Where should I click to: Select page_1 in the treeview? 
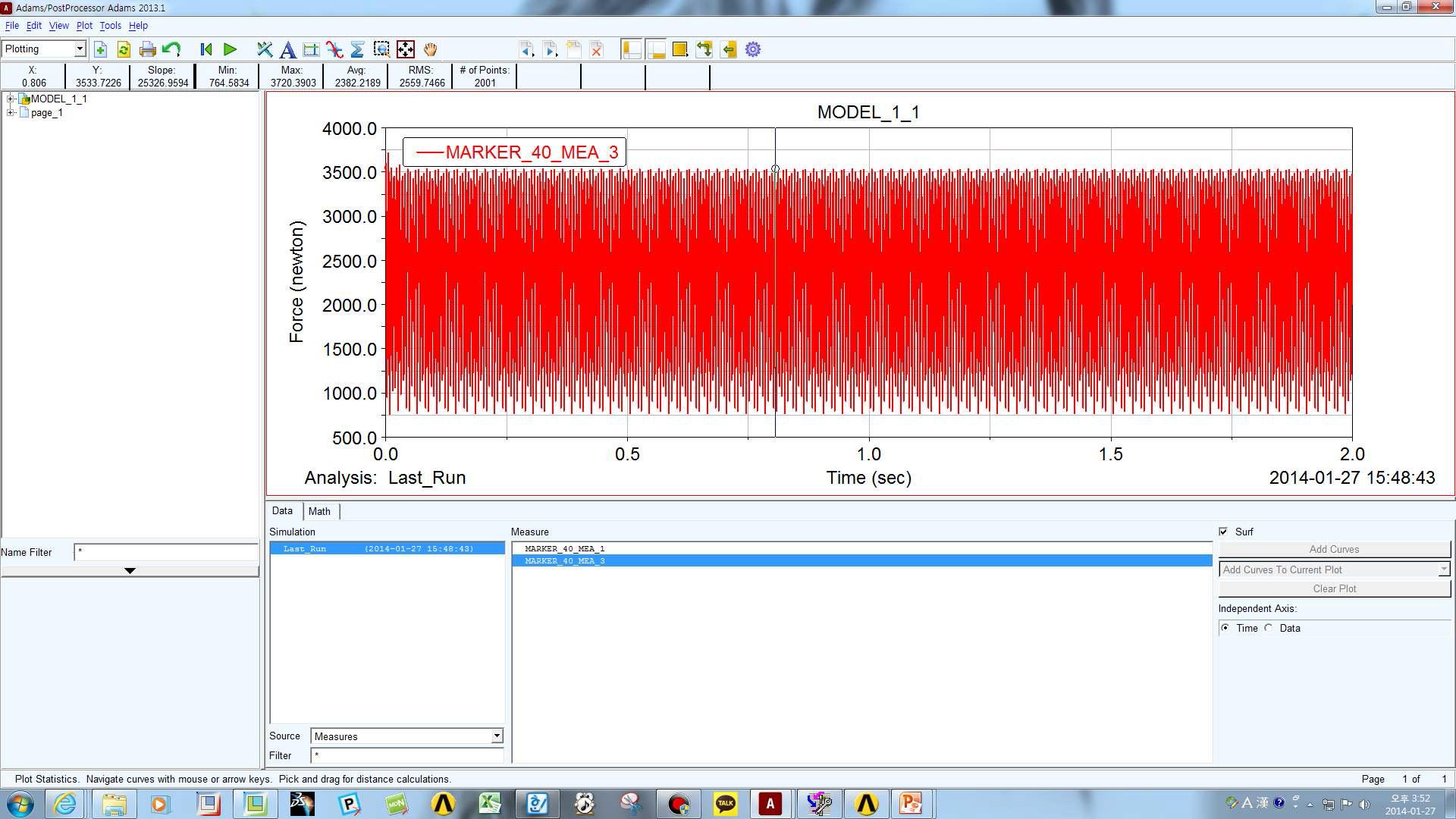(46, 112)
